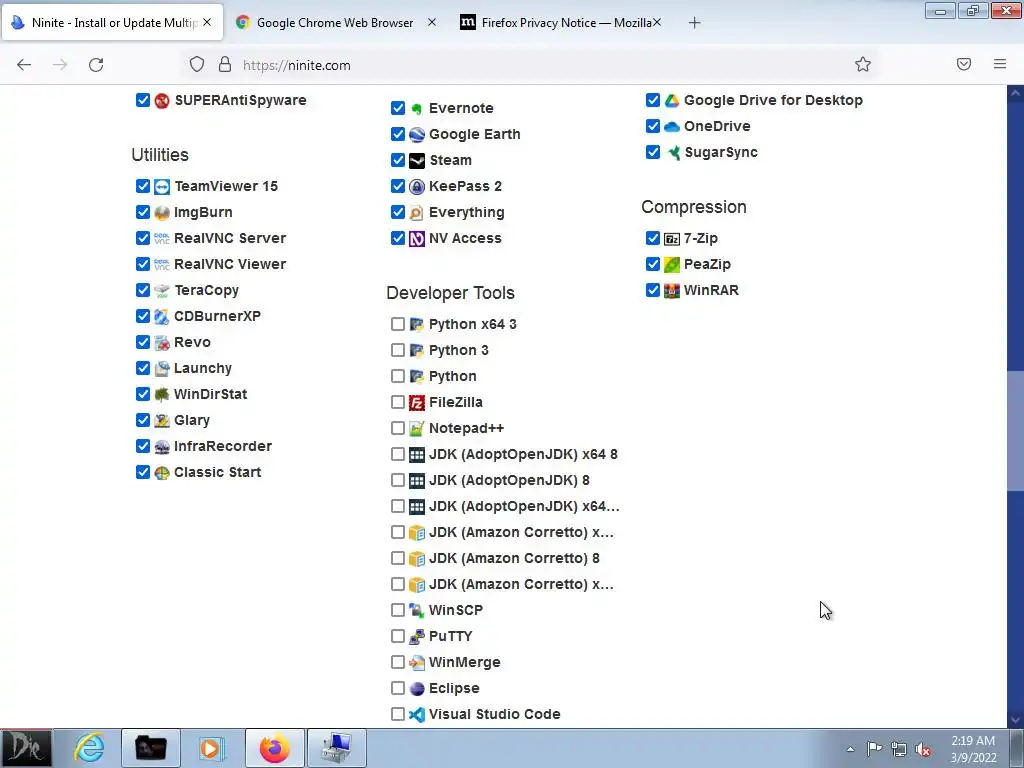Uncheck the Glary checkbox
This screenshot has height=768, width=1024.
143,420
